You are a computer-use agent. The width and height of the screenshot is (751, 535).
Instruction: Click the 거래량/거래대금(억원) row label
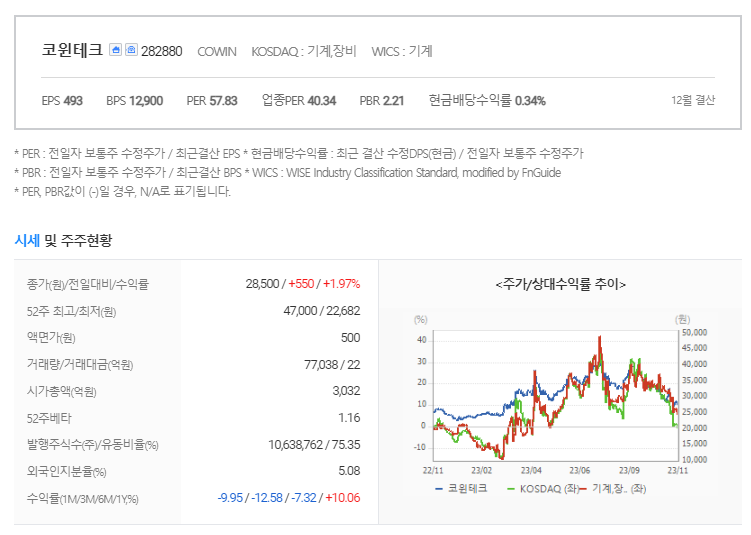(80, 365)
